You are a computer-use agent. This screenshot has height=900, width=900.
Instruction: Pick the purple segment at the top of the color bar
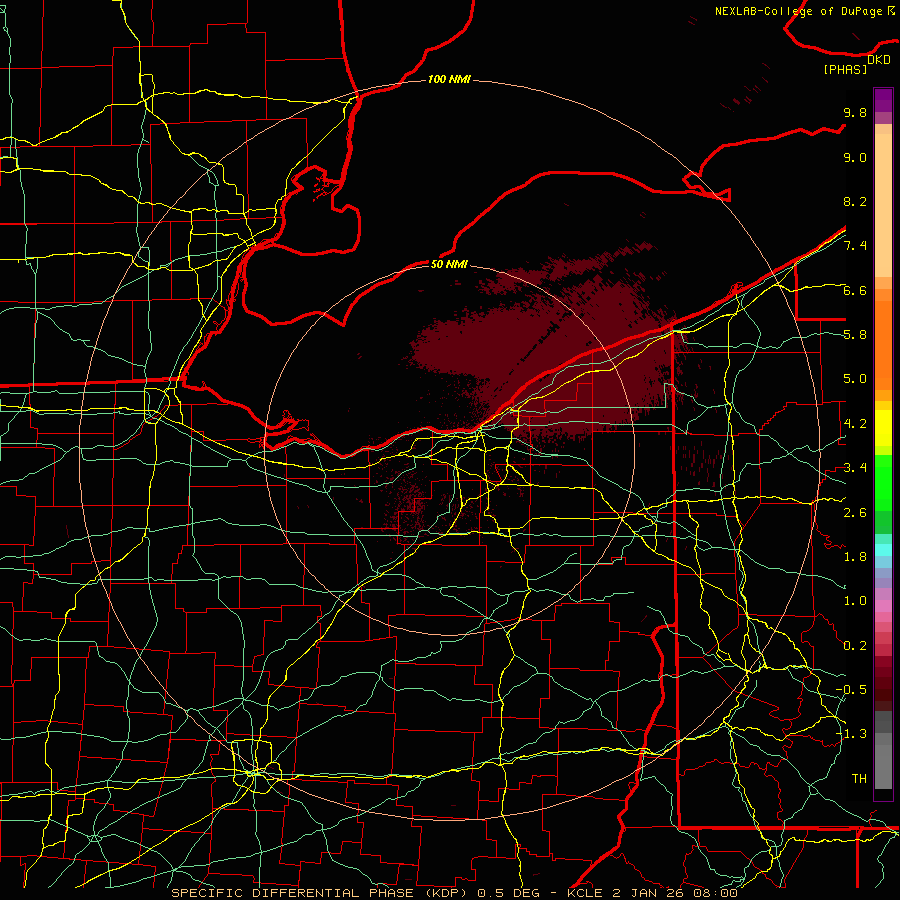pos(883,100)
